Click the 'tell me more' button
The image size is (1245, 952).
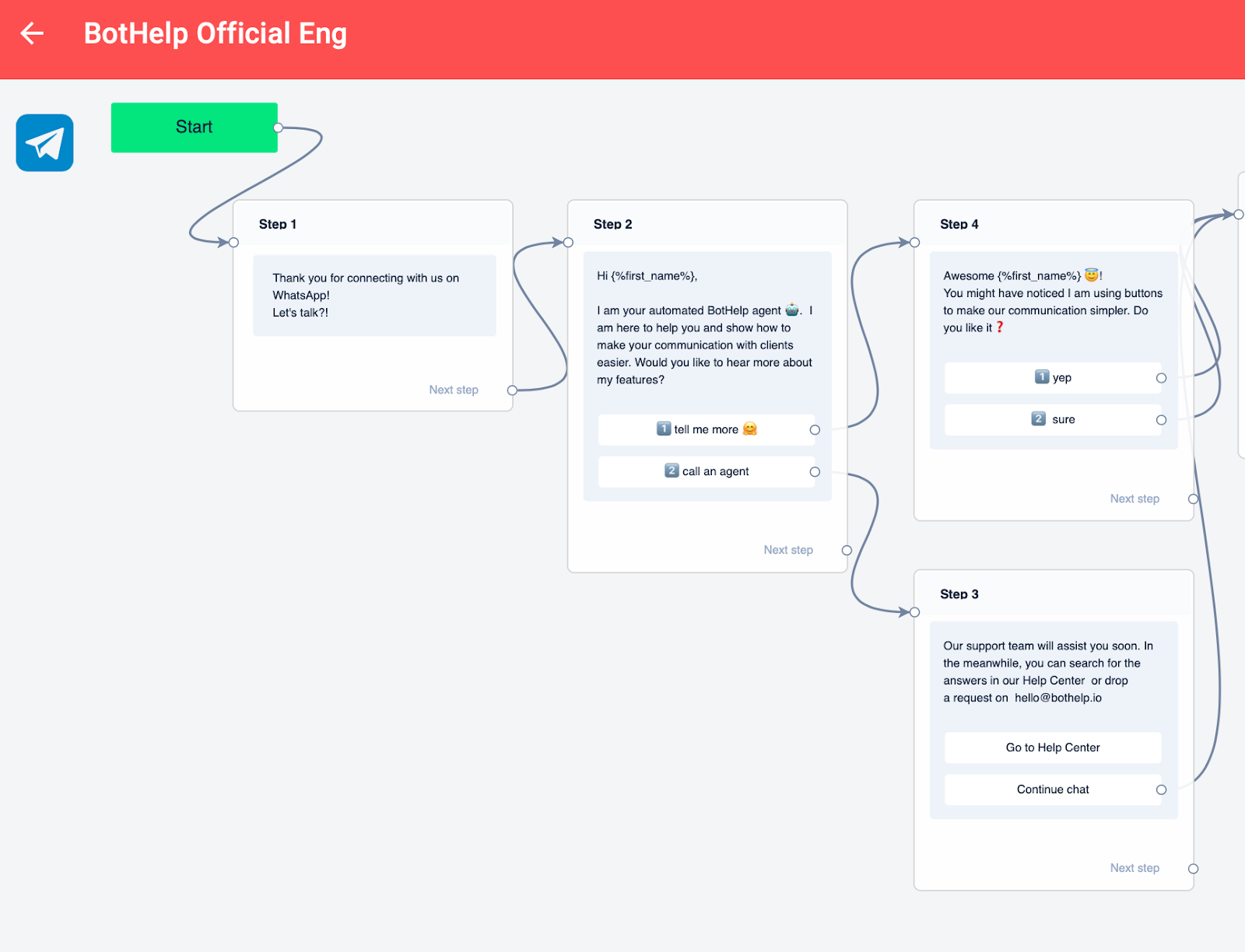coord(706,429)
